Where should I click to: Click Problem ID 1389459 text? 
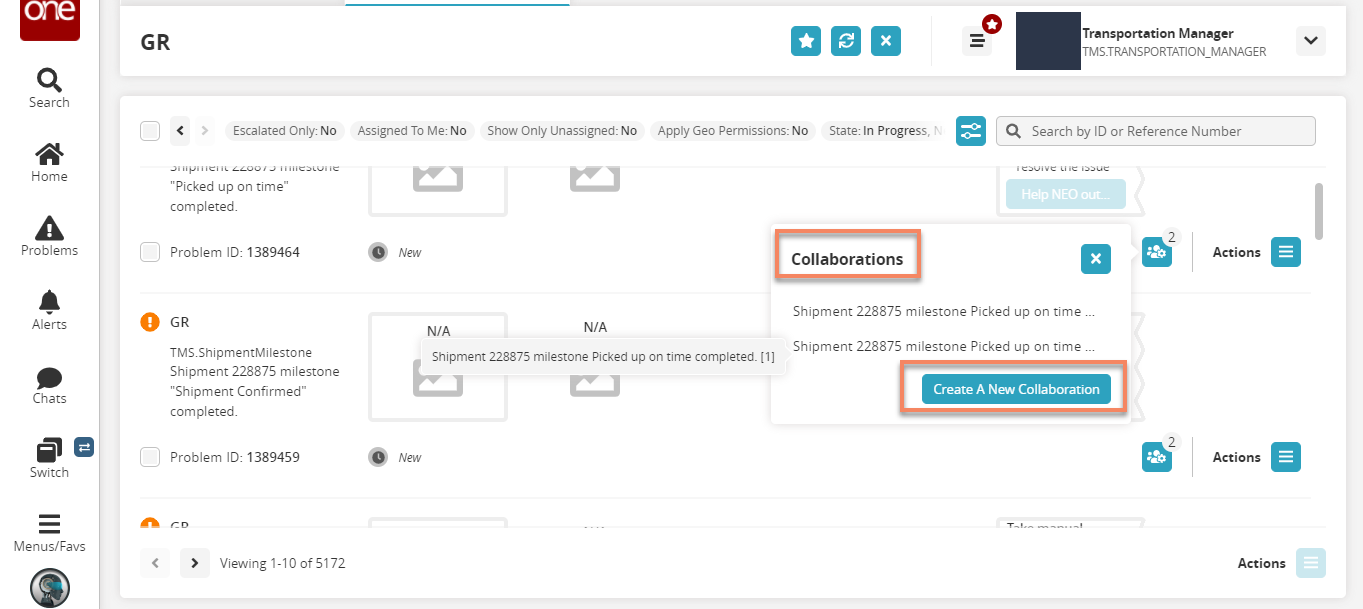click(235, 458)
